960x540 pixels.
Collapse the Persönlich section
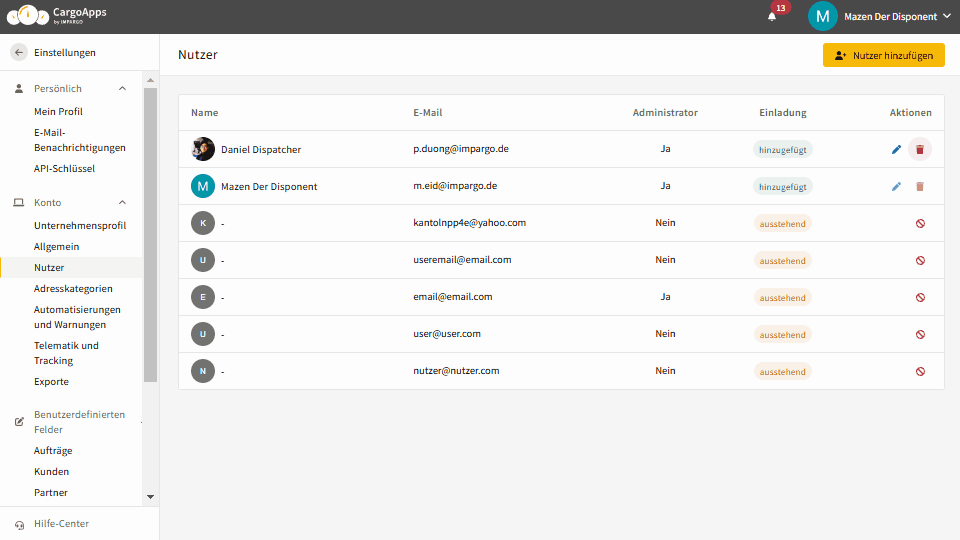coord(122,89)
